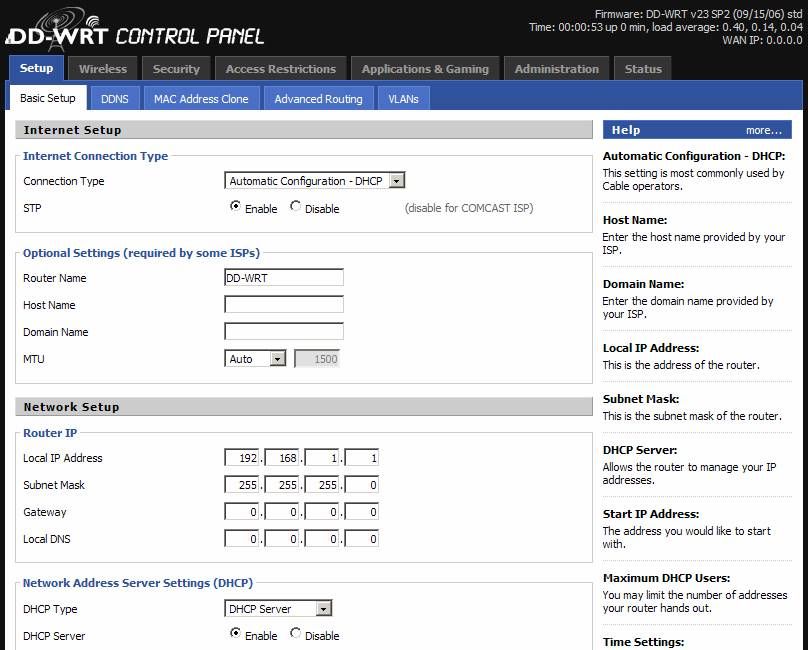Open the DDNS sub-tab
The image size is (808, 650).
(x=114, y=98)
